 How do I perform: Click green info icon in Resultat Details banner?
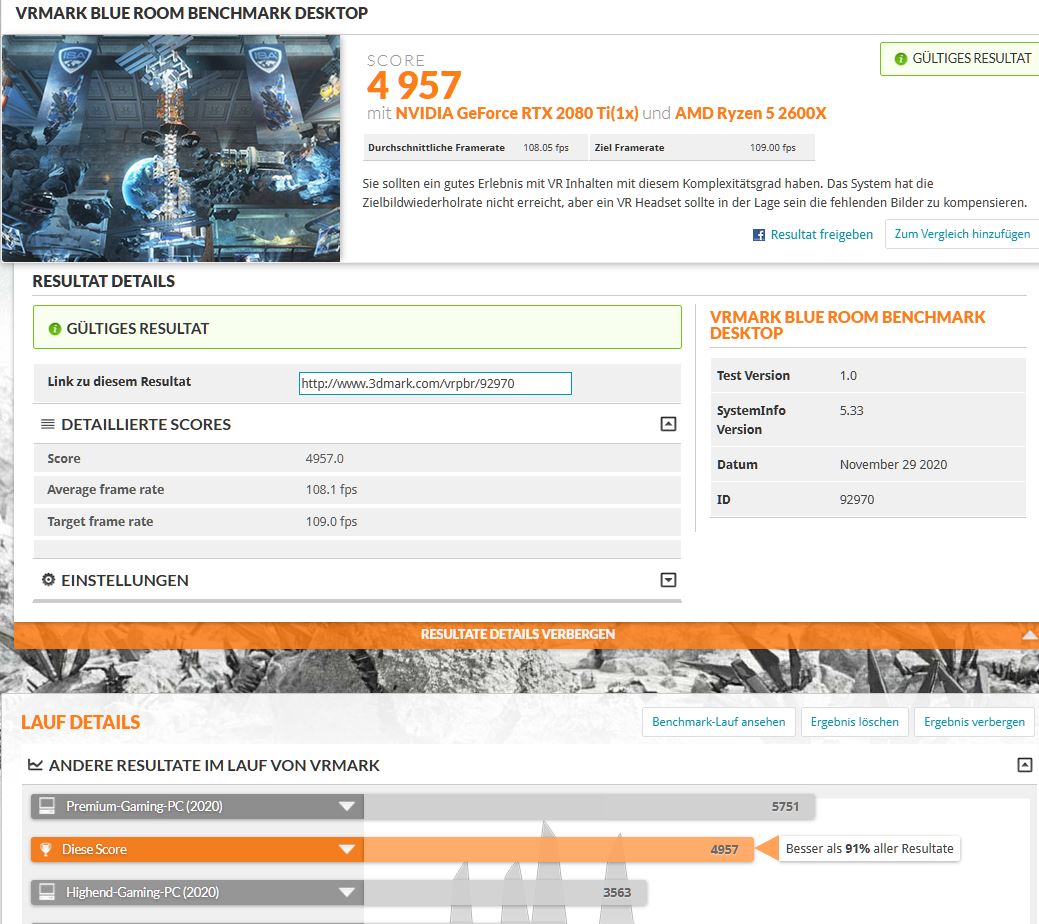(x=55, y=329)
